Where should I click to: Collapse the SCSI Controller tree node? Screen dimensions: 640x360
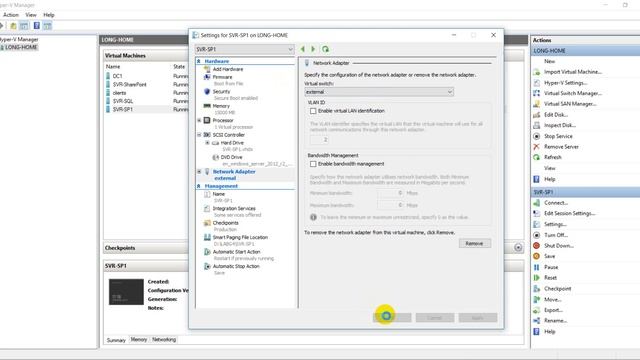[x=199, y=135]
